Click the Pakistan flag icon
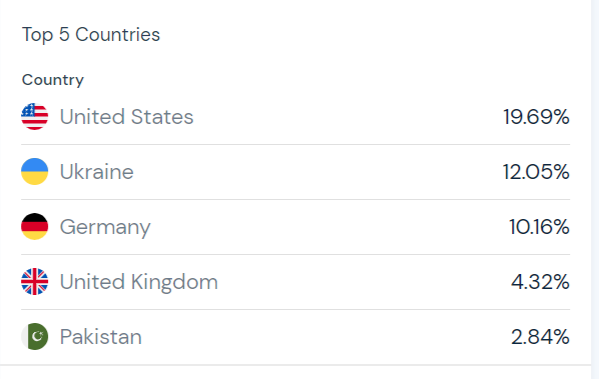 point(35,337)
